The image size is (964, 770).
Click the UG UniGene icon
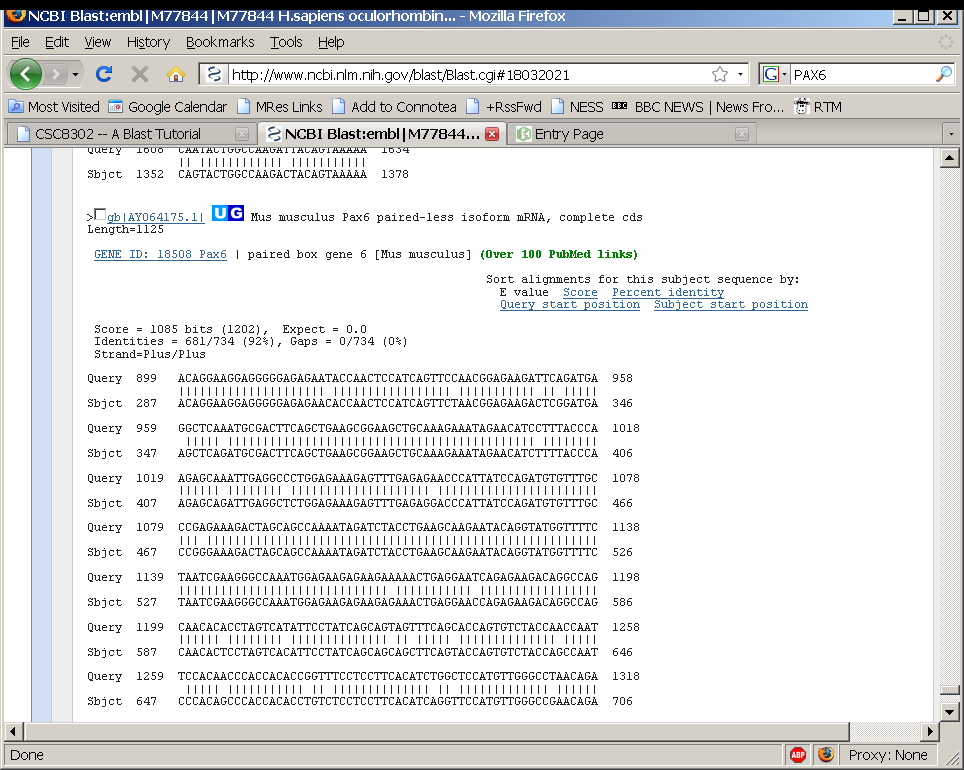(x=228, y=214)
